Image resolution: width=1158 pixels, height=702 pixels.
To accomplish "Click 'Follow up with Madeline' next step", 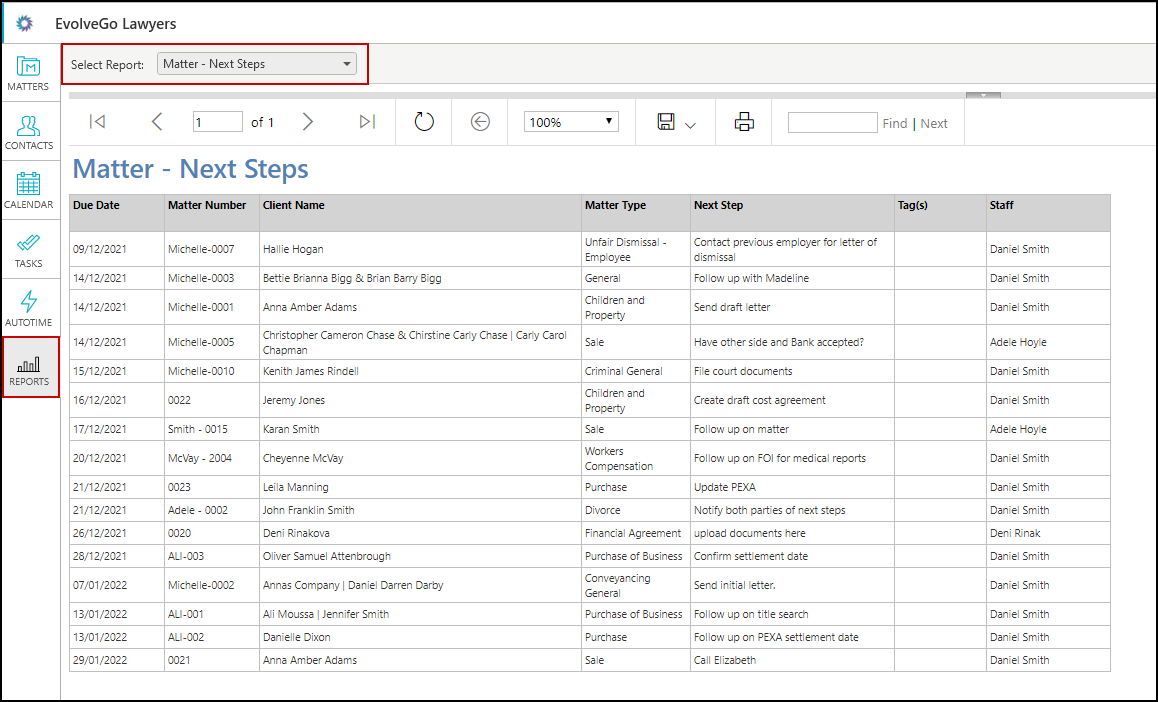I will pos(751,278).
